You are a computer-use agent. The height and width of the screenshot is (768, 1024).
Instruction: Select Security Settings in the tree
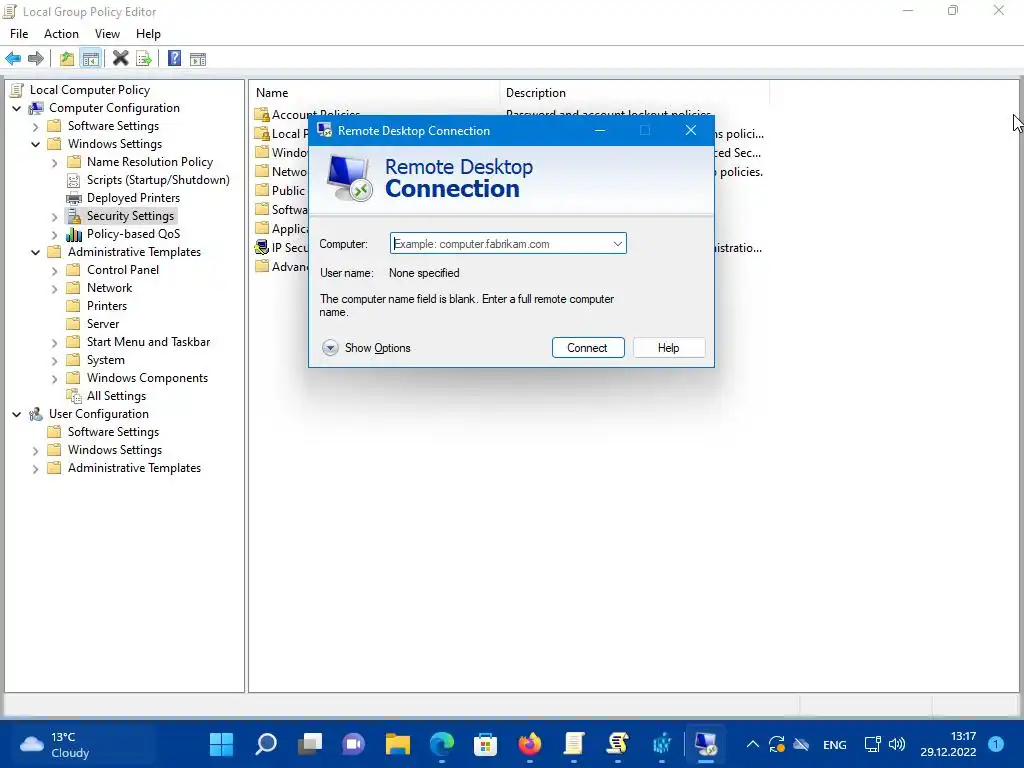pos(130,216)
